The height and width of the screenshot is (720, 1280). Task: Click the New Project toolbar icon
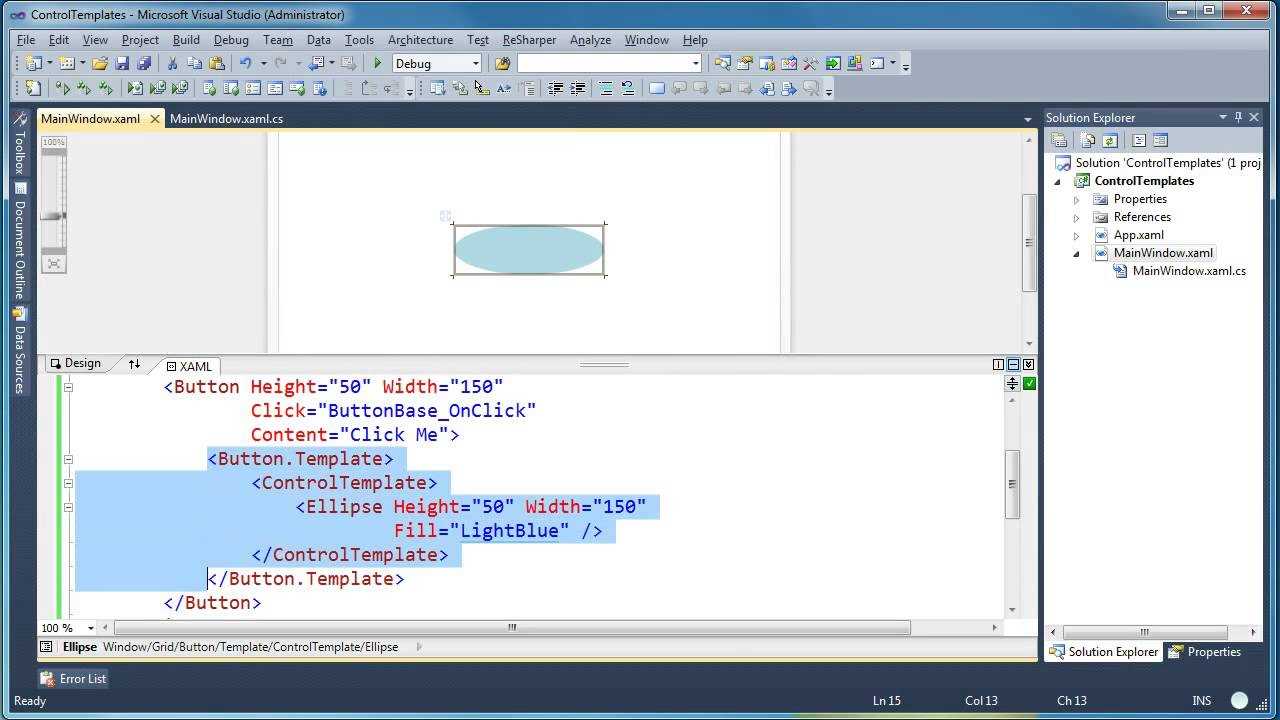[x=33, y=63]
